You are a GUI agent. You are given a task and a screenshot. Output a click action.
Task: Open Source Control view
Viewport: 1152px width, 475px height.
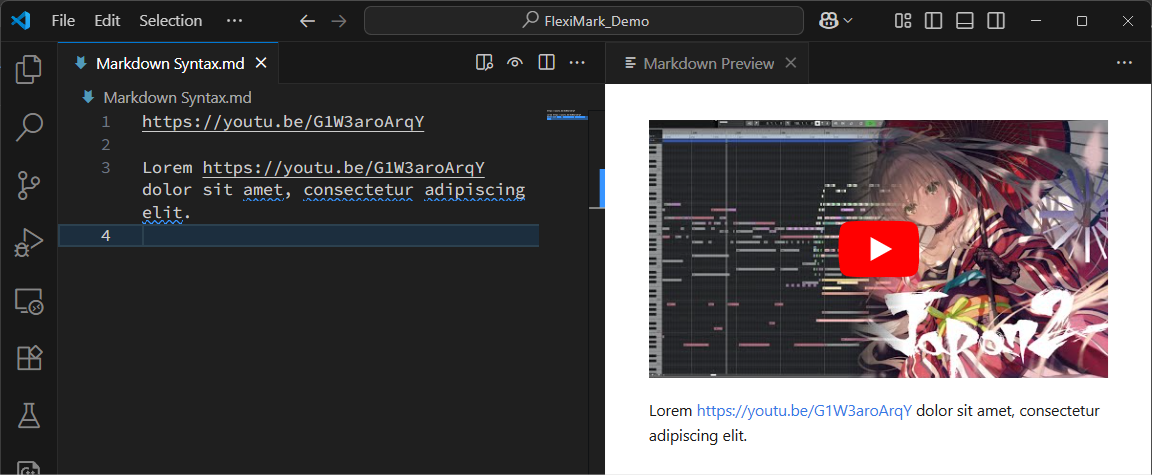pyautogui.click(x=29, y=185)
